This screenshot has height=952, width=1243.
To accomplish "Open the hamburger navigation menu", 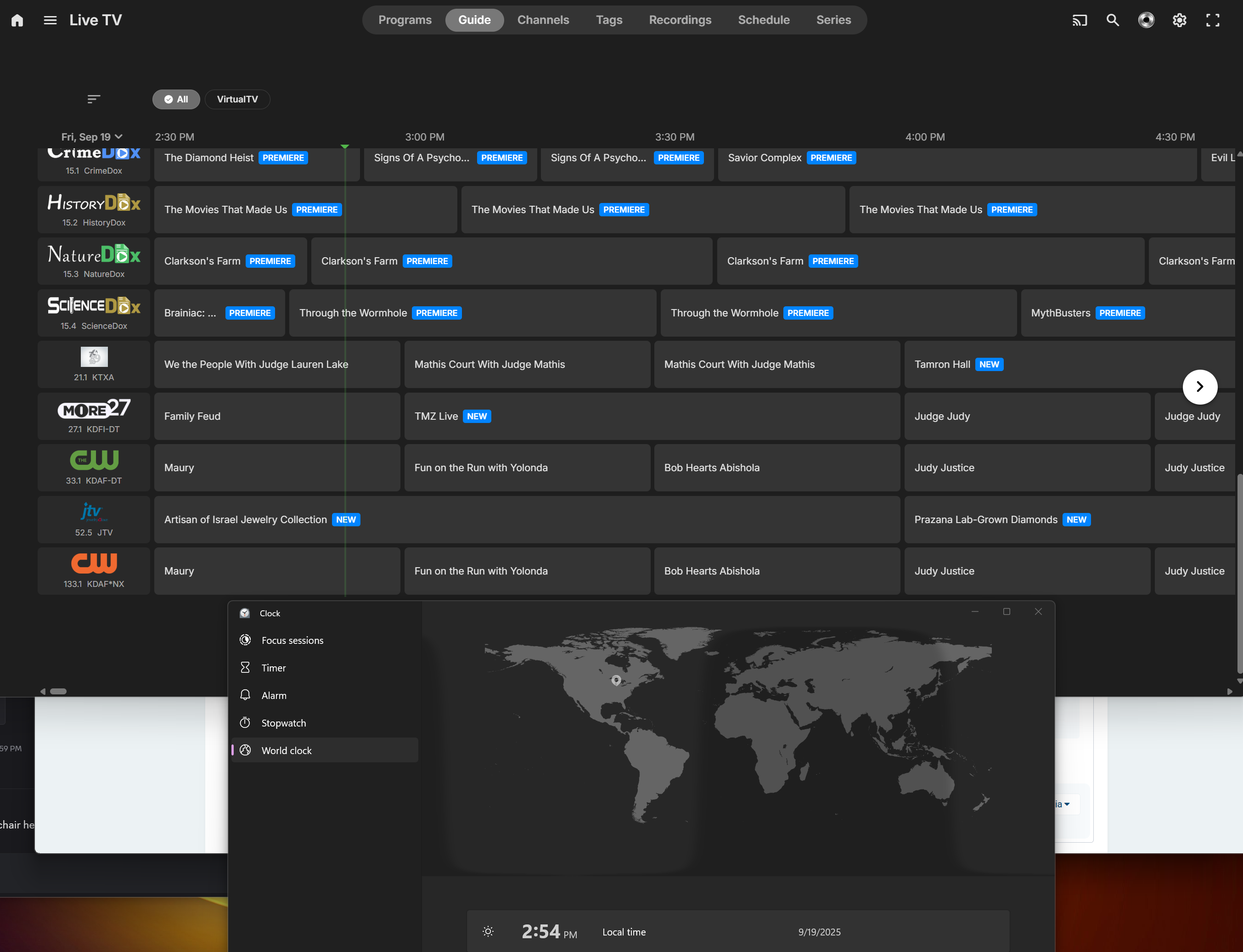I will [x=50, y=20].
